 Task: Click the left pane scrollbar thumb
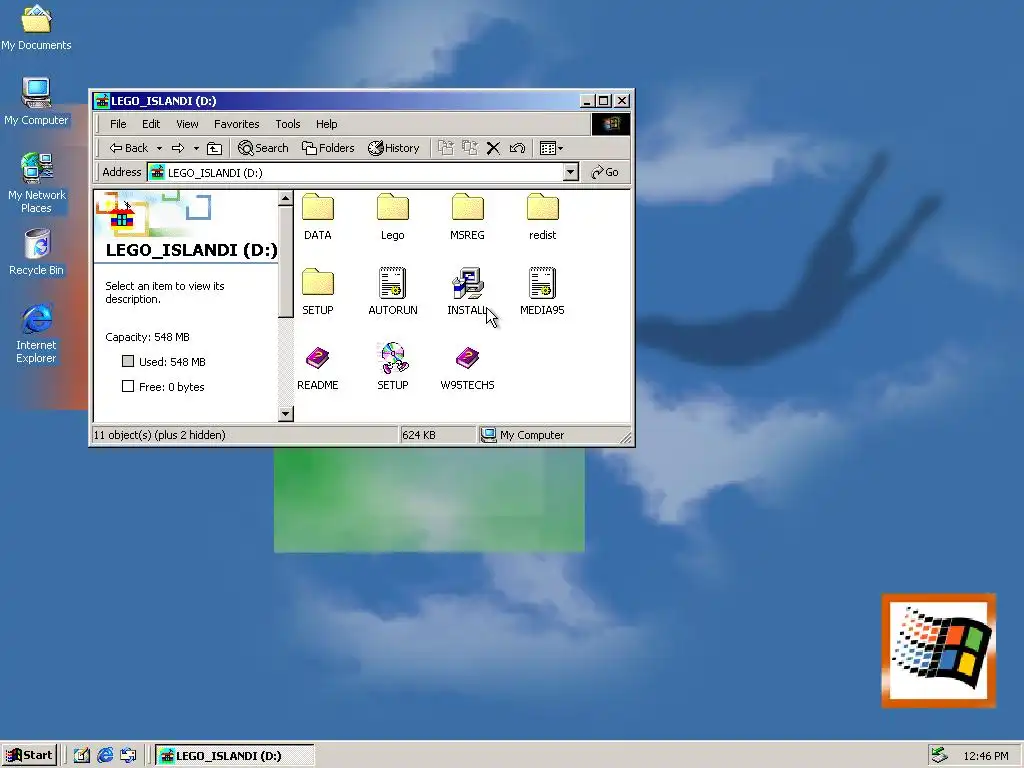285,262
